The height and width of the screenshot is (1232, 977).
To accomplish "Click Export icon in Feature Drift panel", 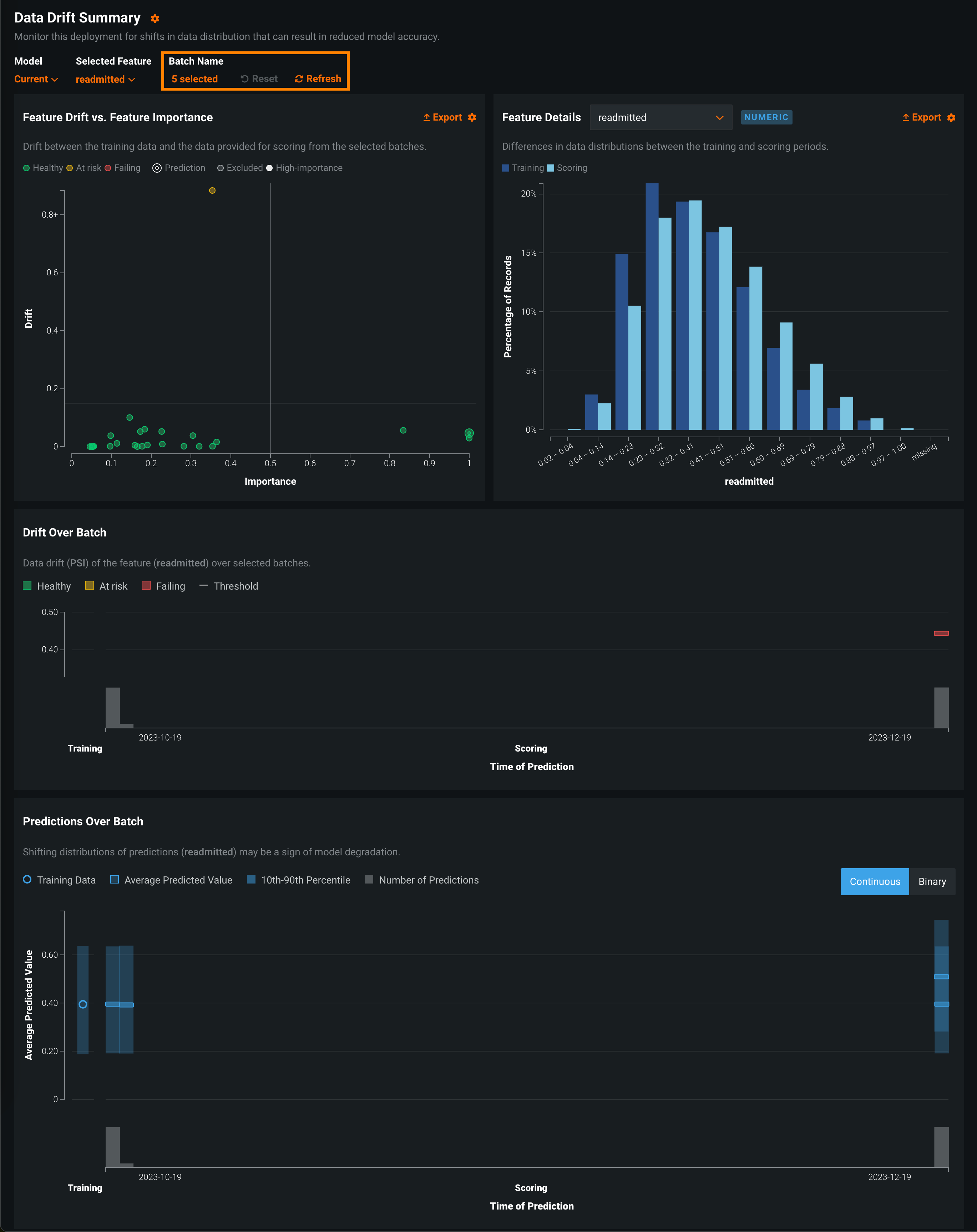I will point(426,118).
